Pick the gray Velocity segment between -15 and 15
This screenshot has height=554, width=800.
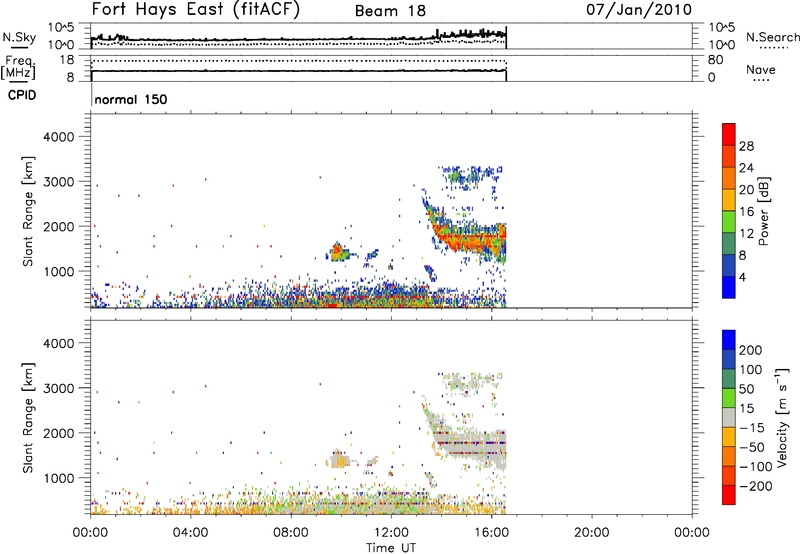729,418
